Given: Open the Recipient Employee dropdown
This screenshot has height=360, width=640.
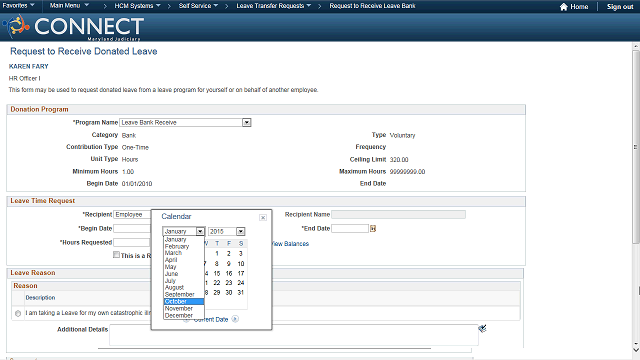Looking at the screenshot, I should [x=132, y=215].
